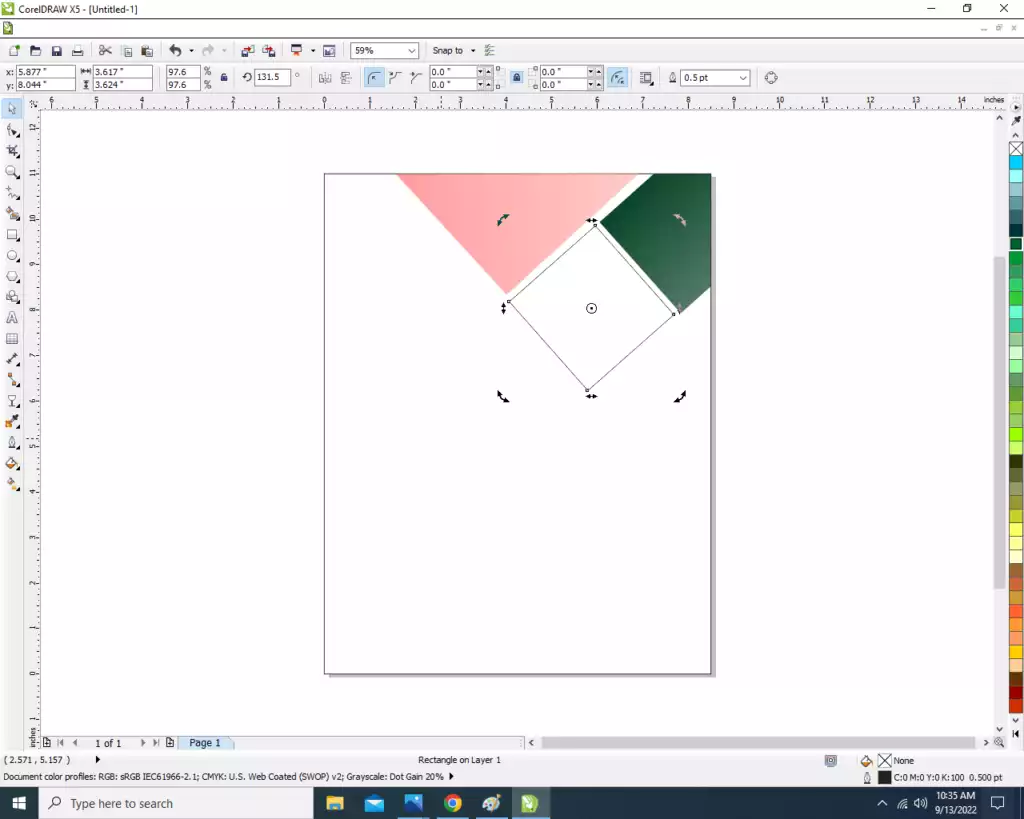The height and width of the screenshot is (819, 1024).
Task: Open the outline width 0.5 pt dropdown
Action: click(x=743, y=78)
